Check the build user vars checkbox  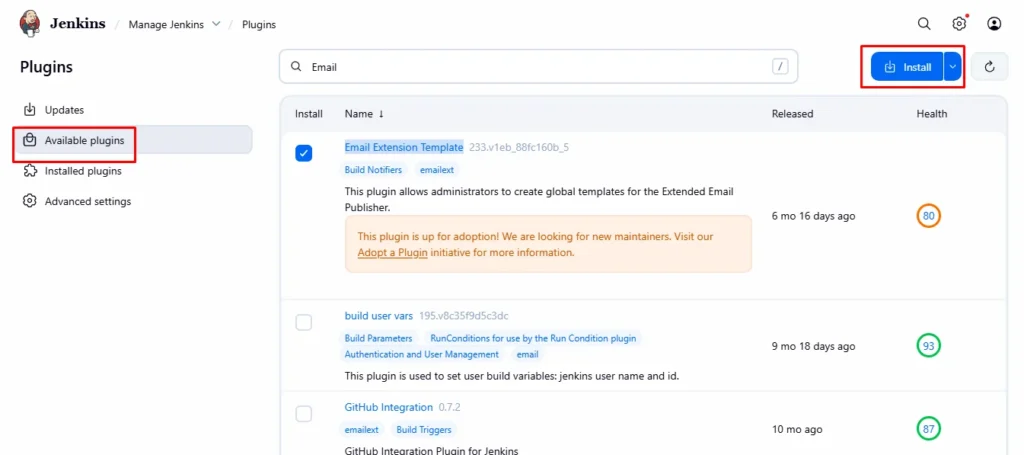(x=304, y=322)
